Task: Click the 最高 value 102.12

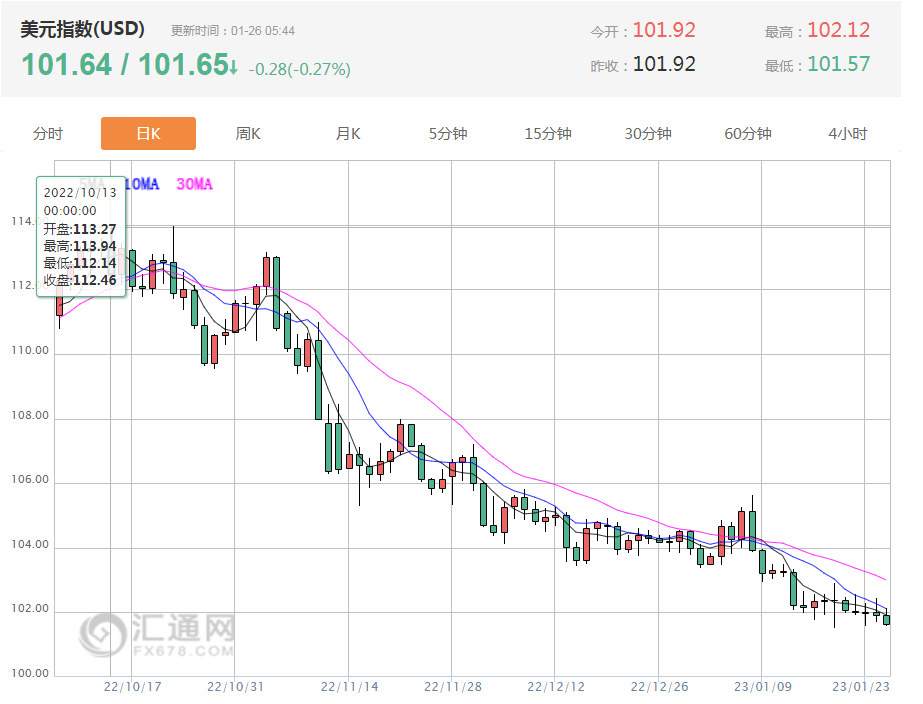Action: (838, 30)
